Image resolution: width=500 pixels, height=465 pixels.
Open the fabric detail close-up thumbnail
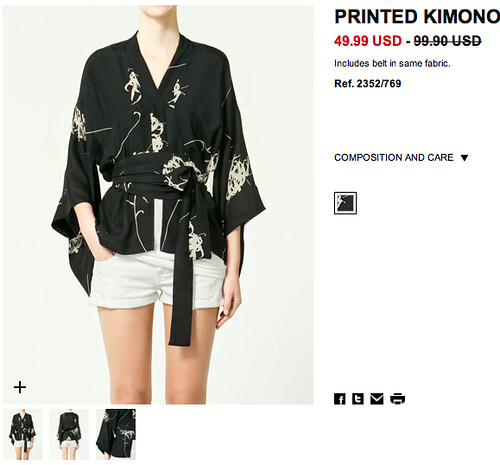pyautogui.click(x=116, y=434)
